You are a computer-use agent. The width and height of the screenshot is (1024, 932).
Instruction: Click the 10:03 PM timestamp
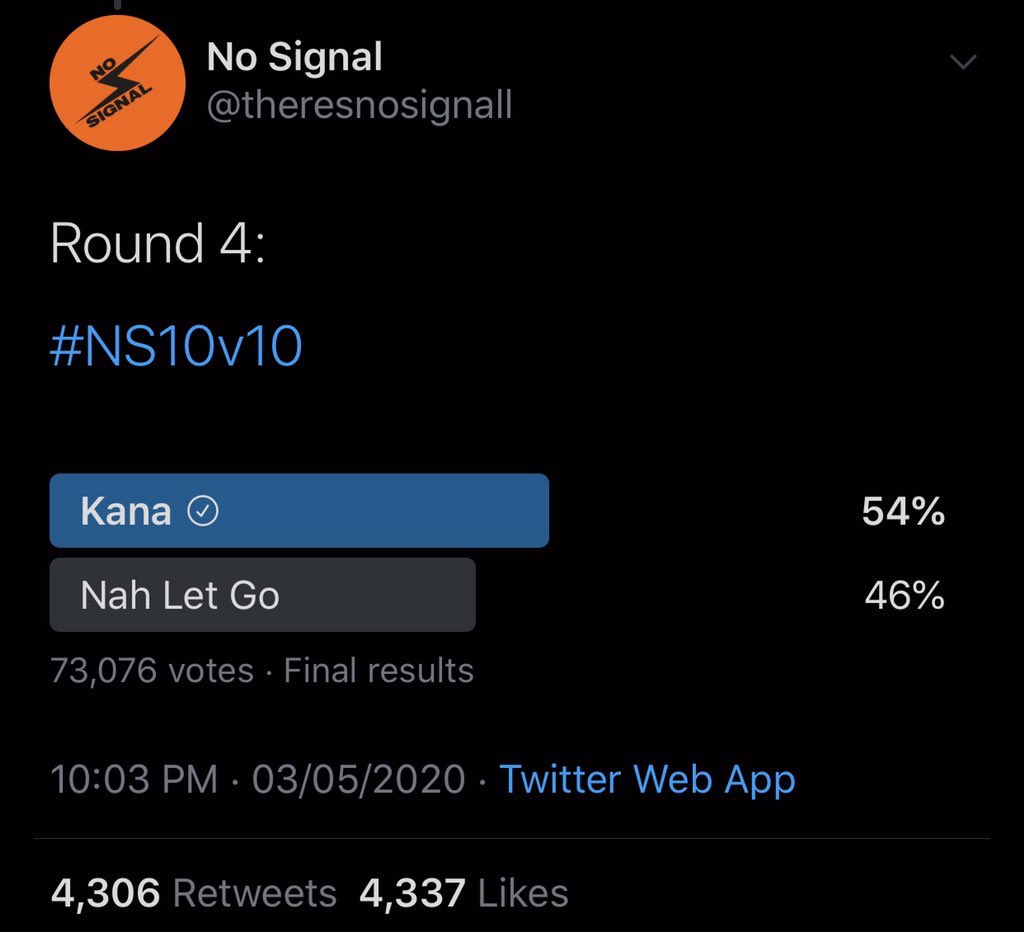click(x=134, y=779)
